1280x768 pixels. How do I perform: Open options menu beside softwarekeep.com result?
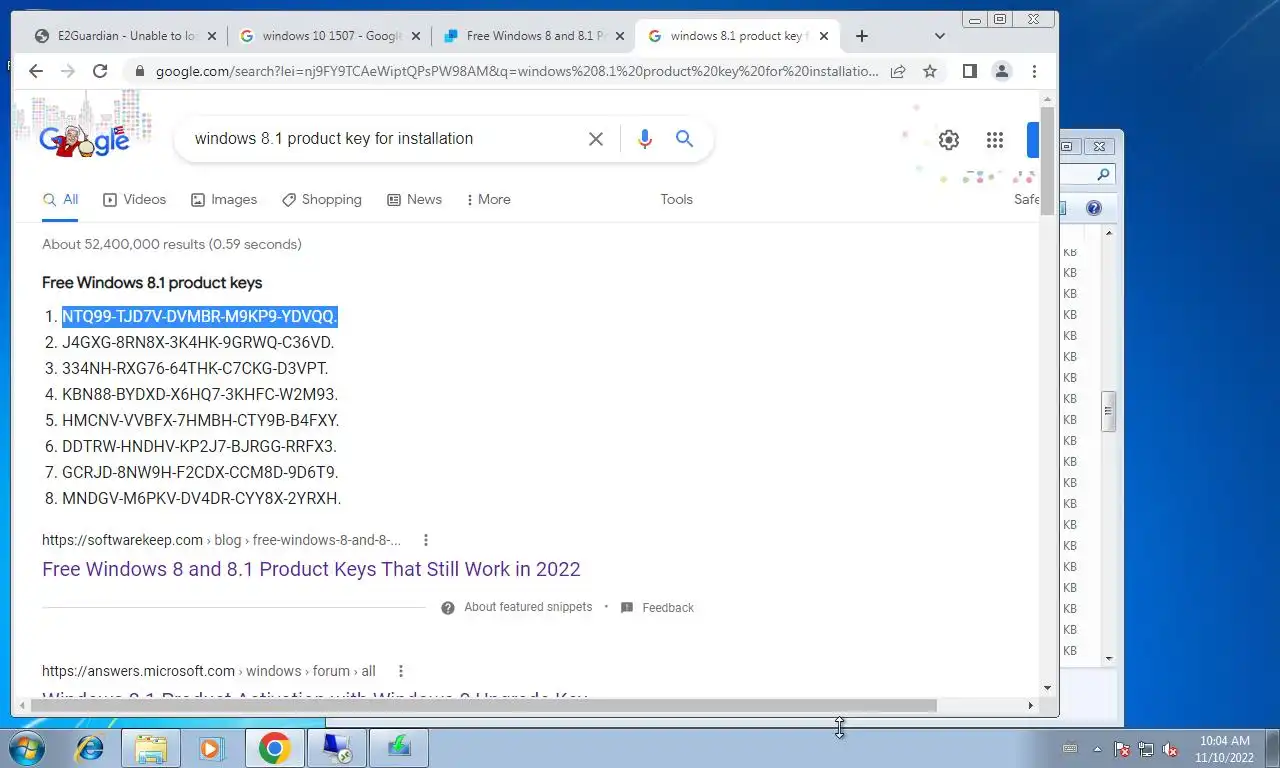tap(425, 540)
